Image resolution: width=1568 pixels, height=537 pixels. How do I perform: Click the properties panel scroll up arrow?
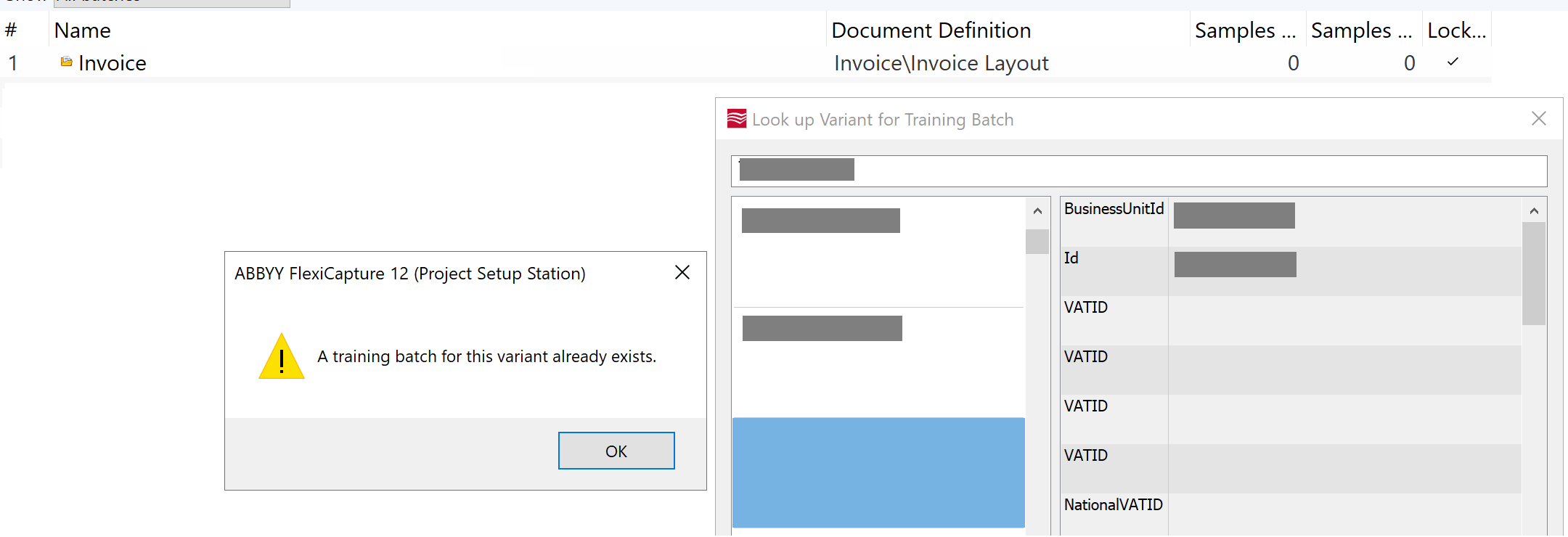click(x=1534, y=211)
